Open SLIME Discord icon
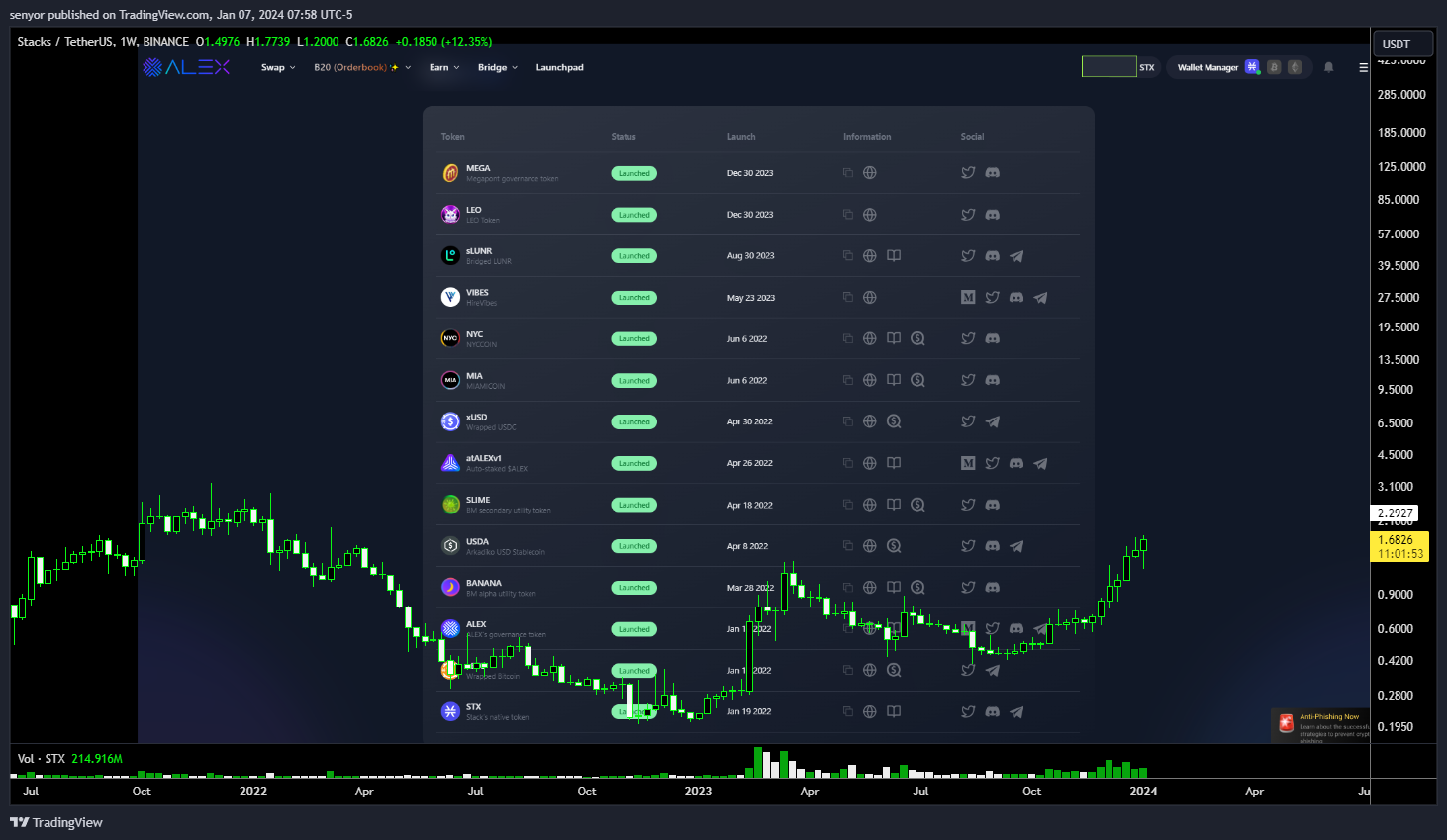The height and width of the screenshot is (840, 1447). (993, 505)
